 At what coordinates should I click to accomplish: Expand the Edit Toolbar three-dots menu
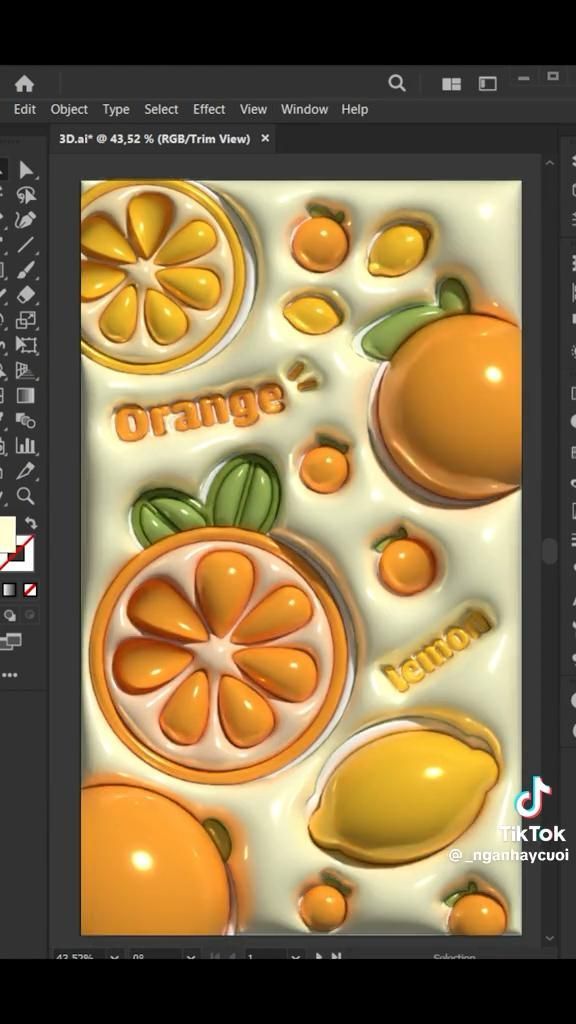point(9,675)
